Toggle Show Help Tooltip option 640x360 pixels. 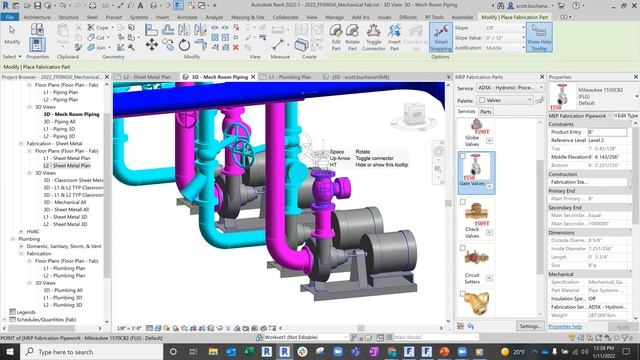pyautogui.click(x=539, y=37)
